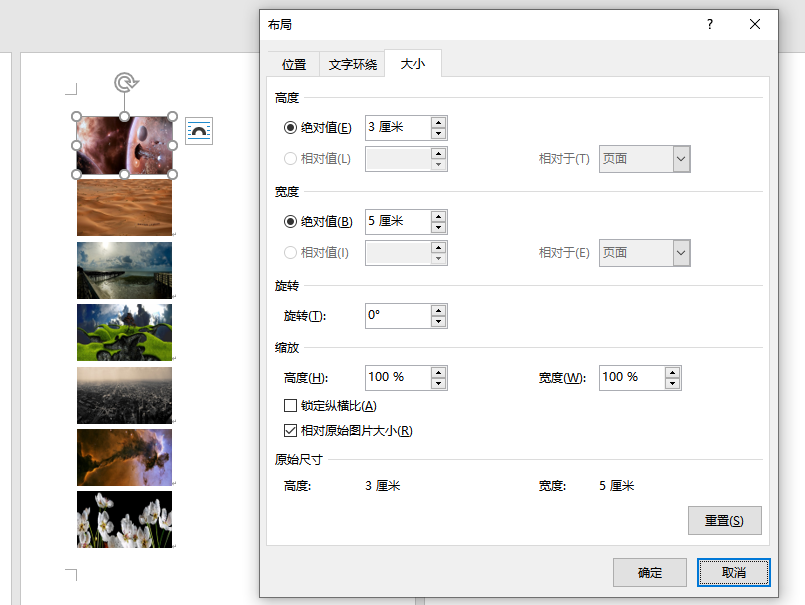The width and height of the screenshot is (805, 605).
Task: Confirm with the 确定 button
Action: click(649, 573)
